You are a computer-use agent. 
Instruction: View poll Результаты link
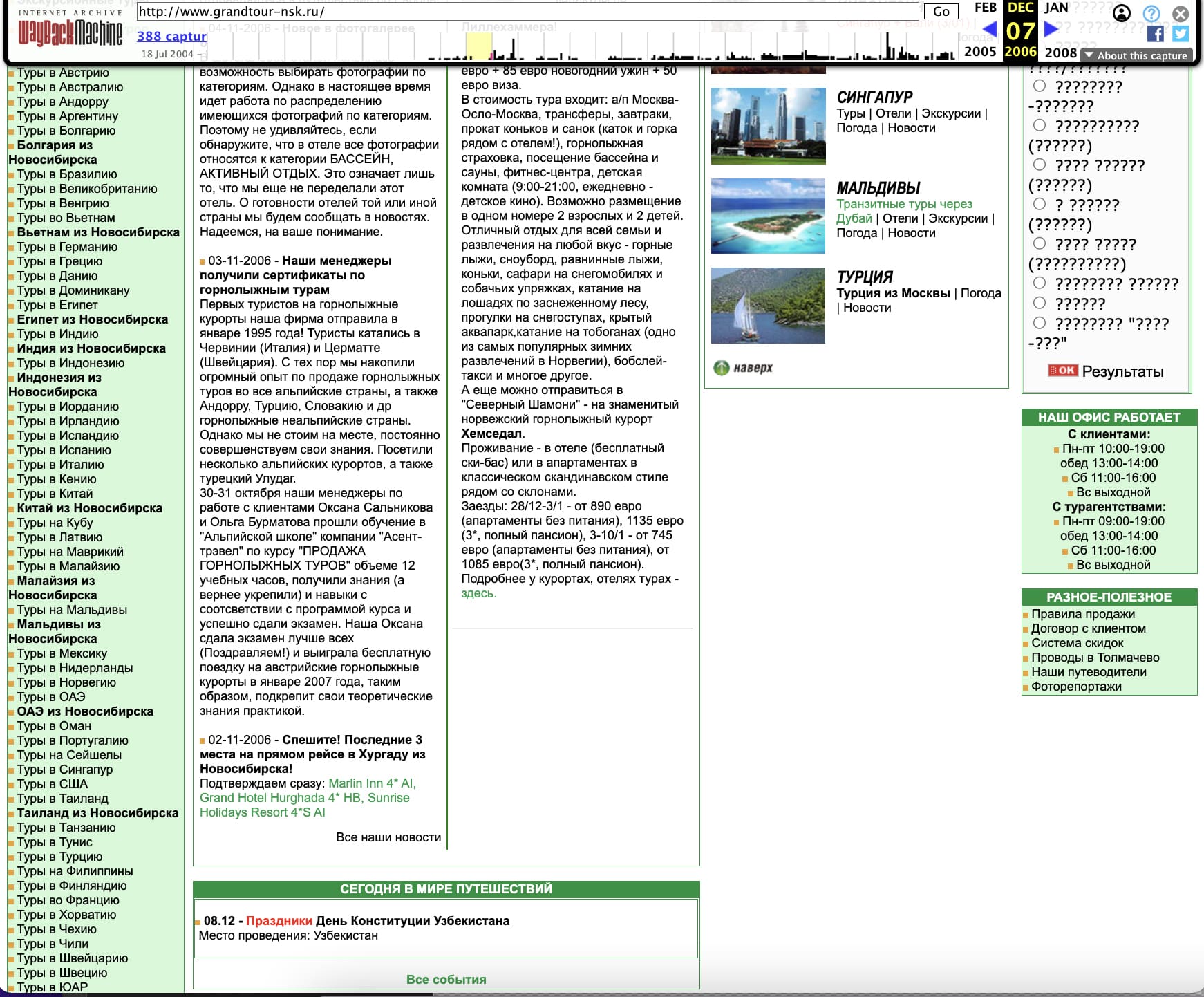coord(1122,371)
